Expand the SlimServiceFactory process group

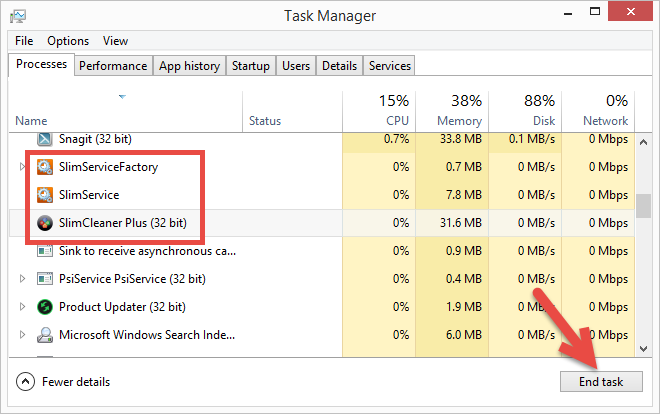(22, 167)
